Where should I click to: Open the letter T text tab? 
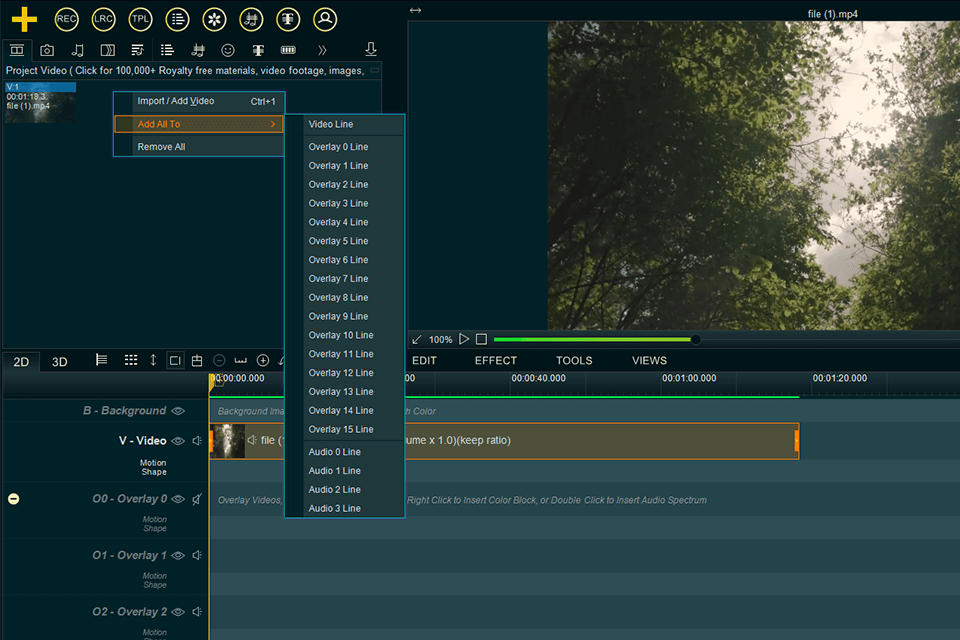tap(258, 50)
